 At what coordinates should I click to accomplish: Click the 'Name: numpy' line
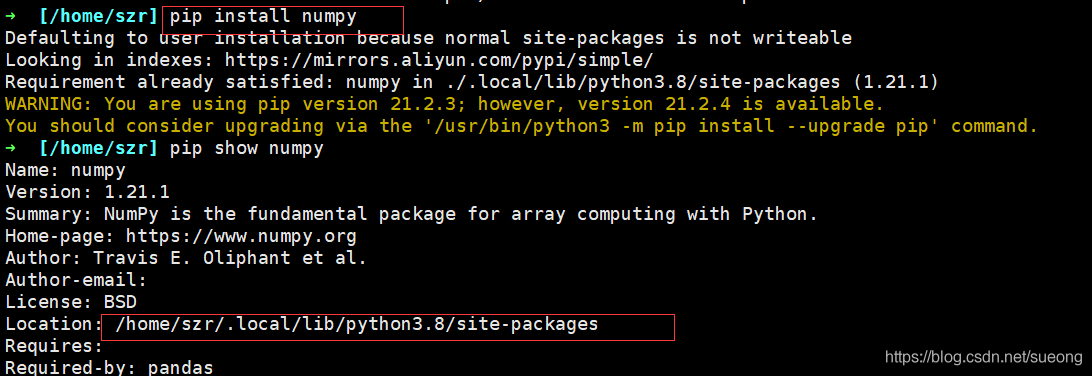(x=65, y=170)
